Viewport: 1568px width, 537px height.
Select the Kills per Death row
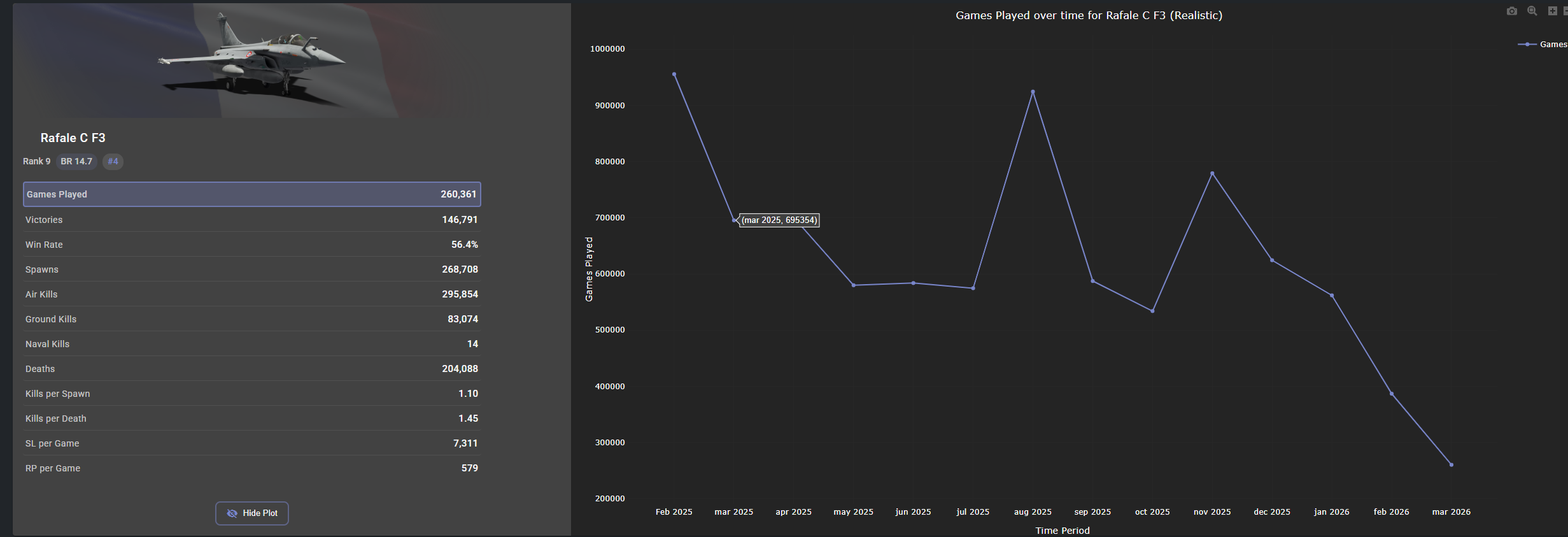pyautogui.click(x=251, y=419)
